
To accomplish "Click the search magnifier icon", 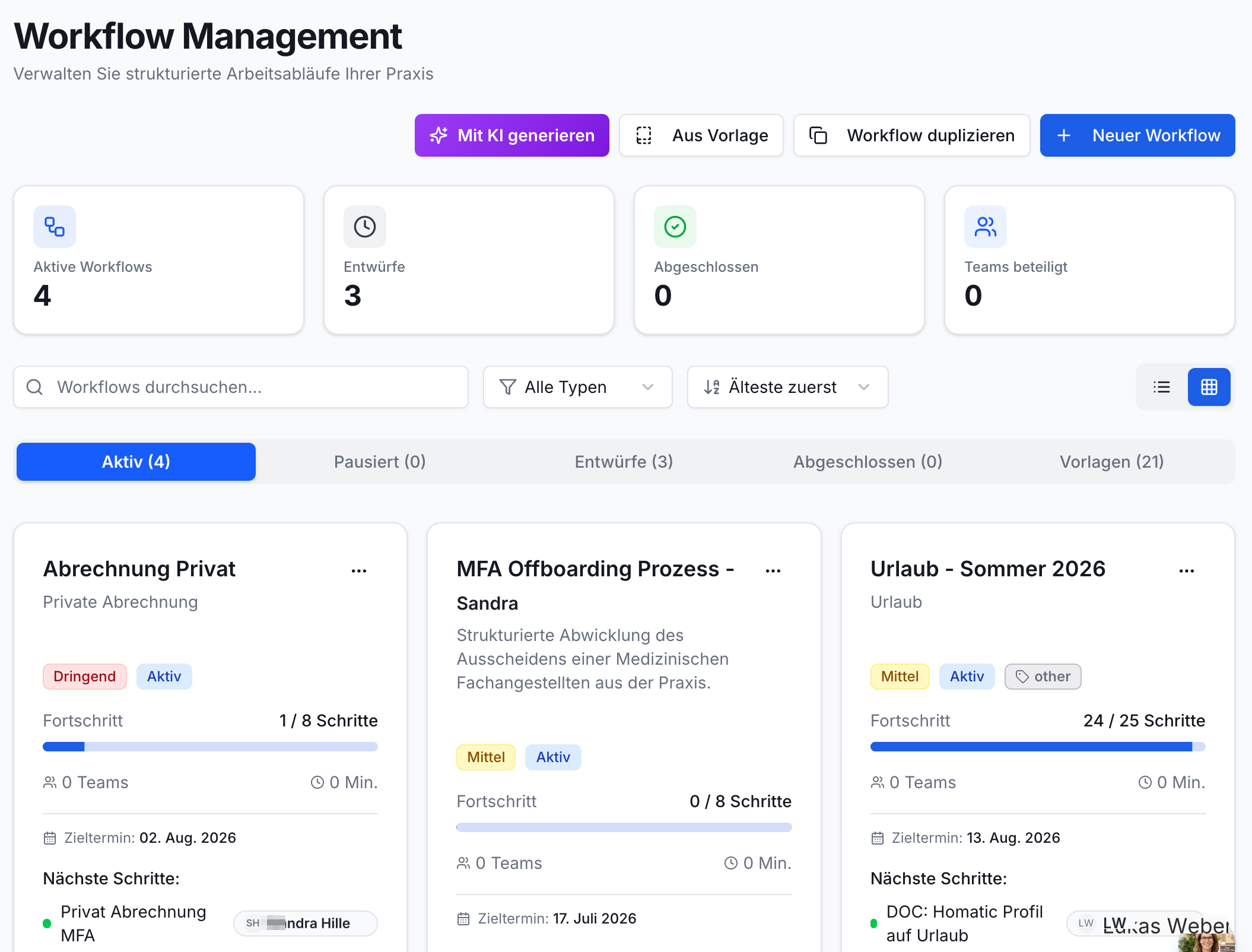I will (x=35, y=387).
